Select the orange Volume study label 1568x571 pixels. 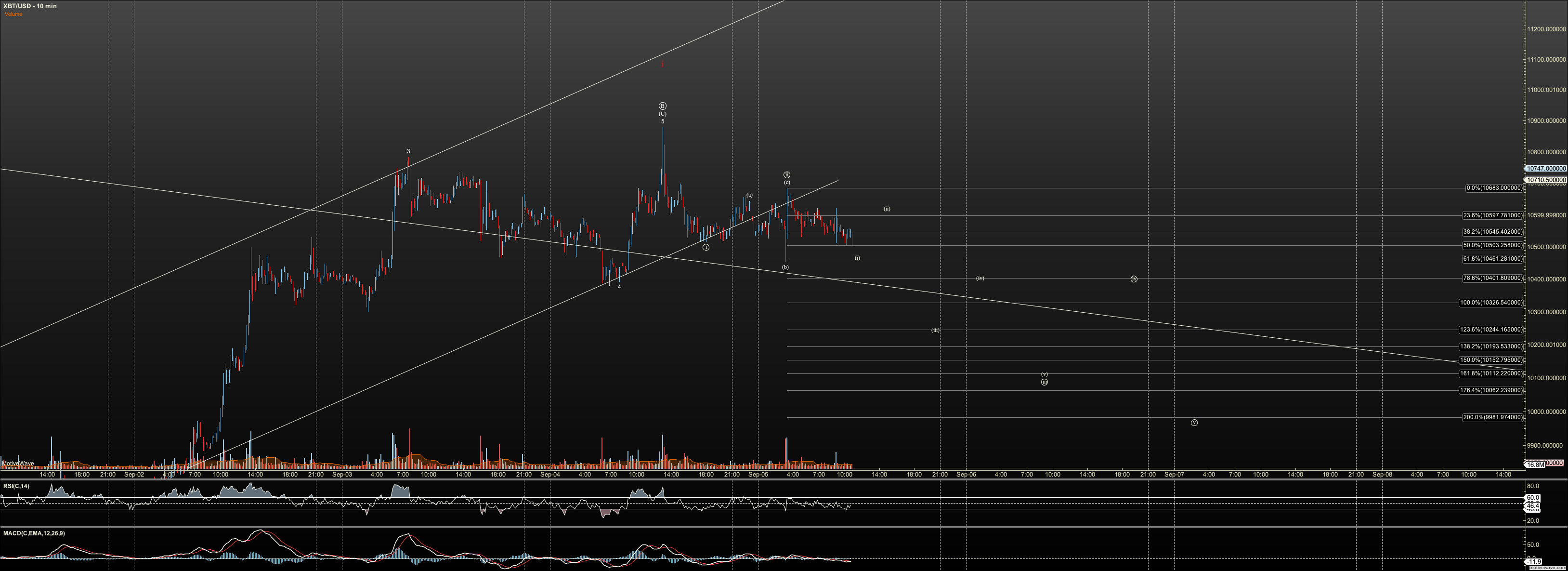pyautogui.click(x=13, y=14)
